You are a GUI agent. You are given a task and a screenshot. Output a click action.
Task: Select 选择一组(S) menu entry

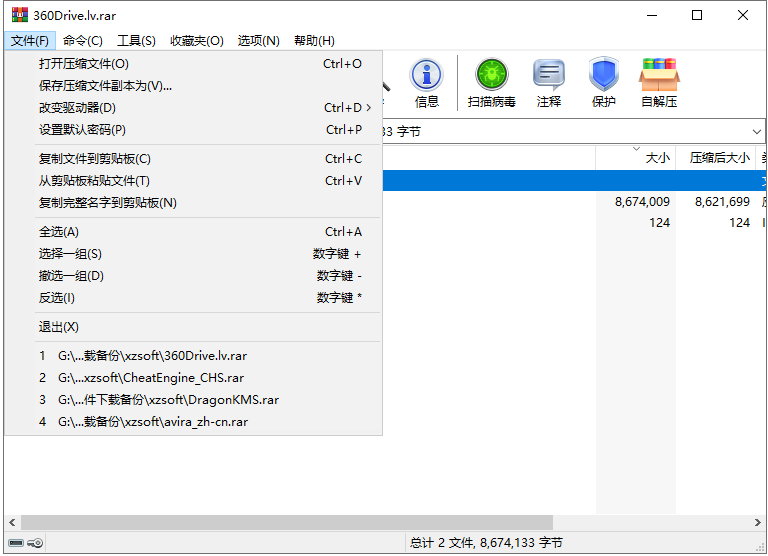(193, 254)
